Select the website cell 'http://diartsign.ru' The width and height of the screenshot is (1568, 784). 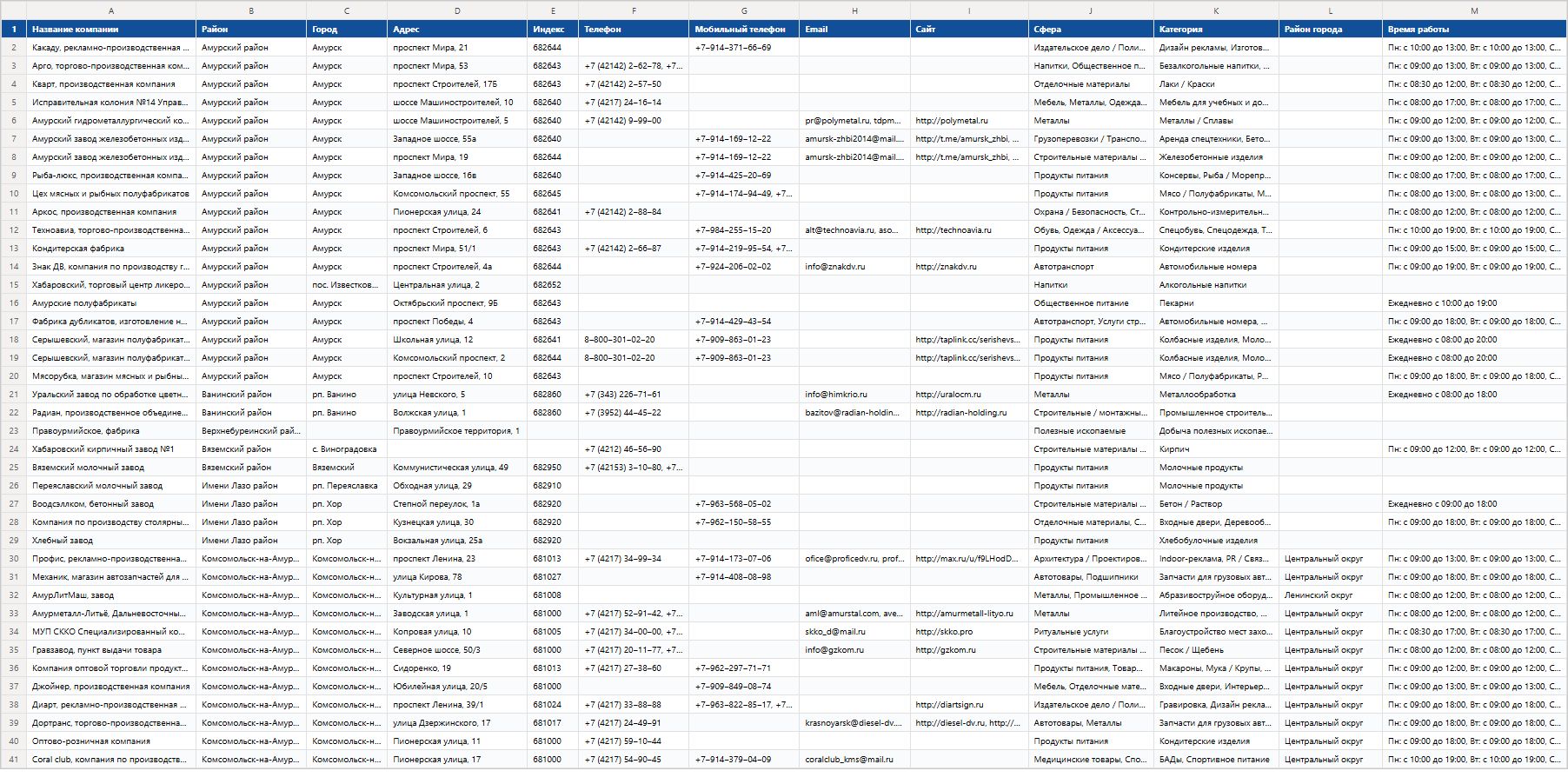coord(969,705)
